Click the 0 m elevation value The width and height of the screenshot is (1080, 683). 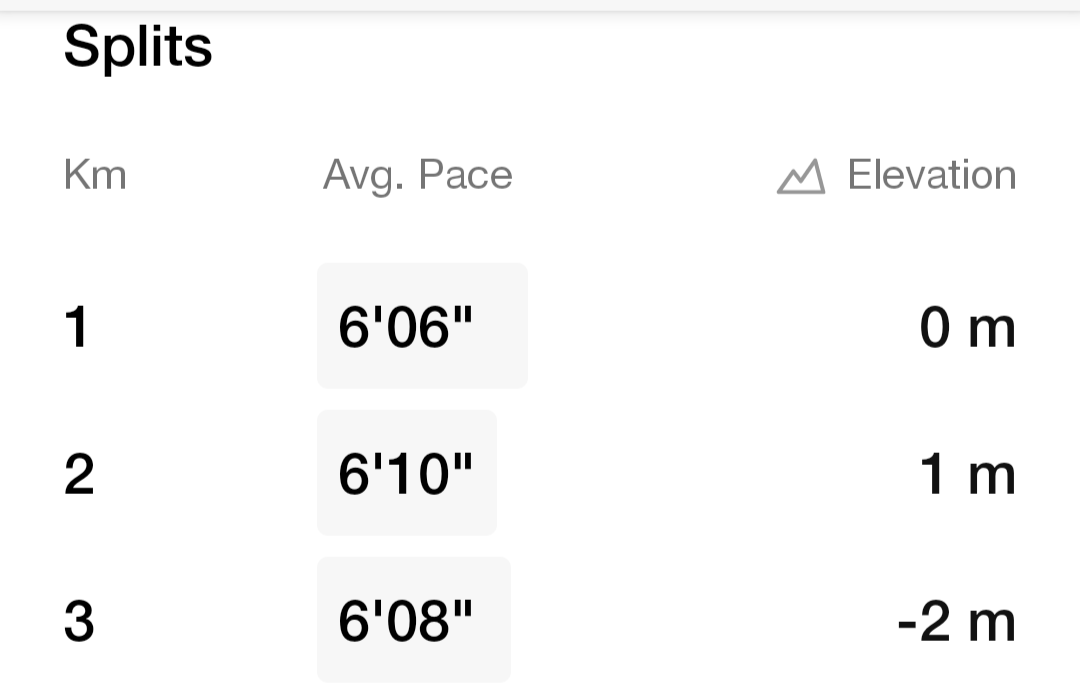(967, 325)
